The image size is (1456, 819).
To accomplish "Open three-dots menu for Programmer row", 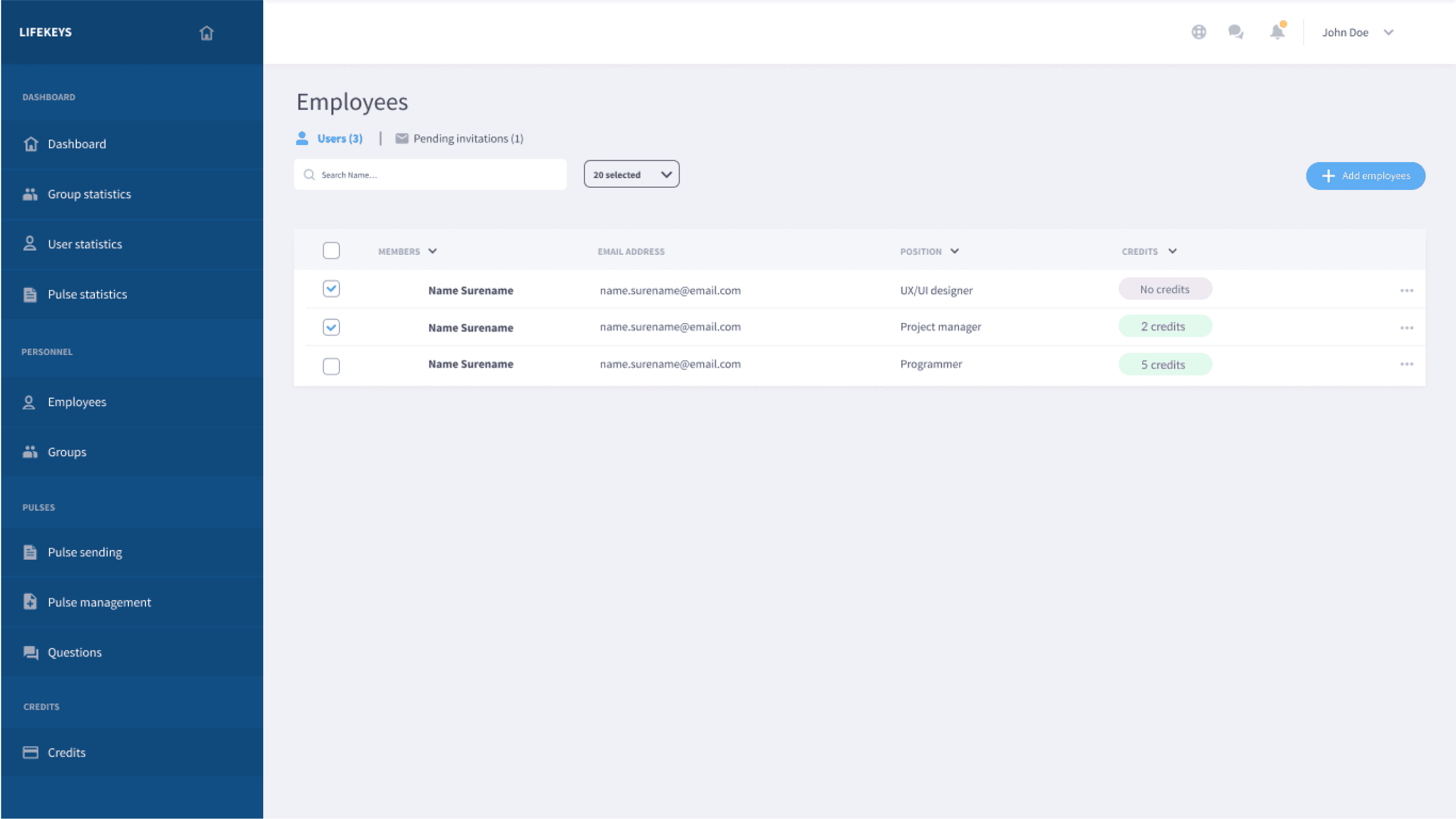I will (1407, 364).
